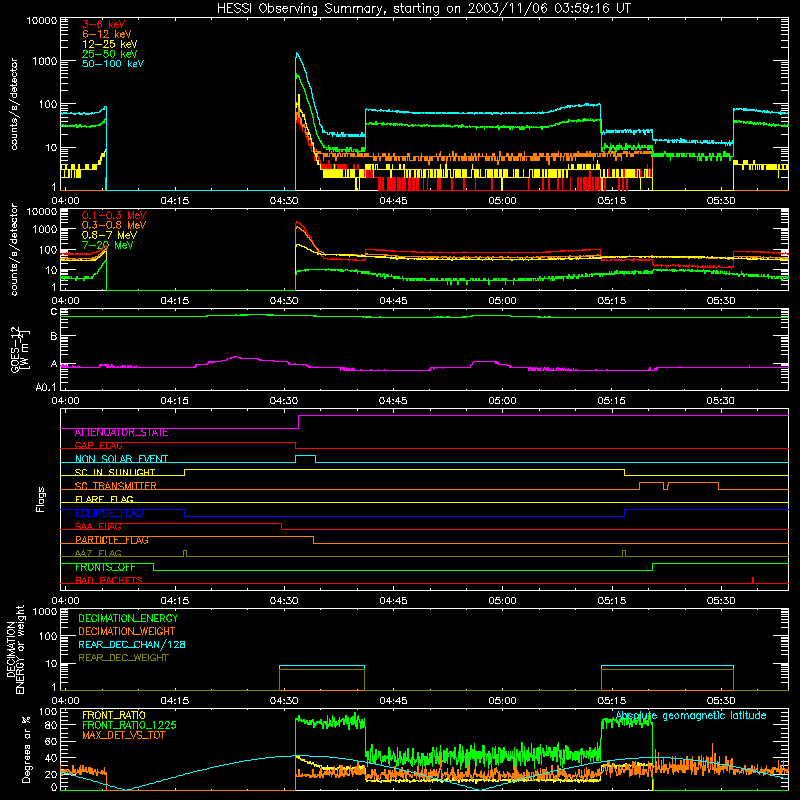The height and width of the screenshot is (800, 800).
Task: Select the SC_TRANSMITTER flag label
Action: [115, 486]
